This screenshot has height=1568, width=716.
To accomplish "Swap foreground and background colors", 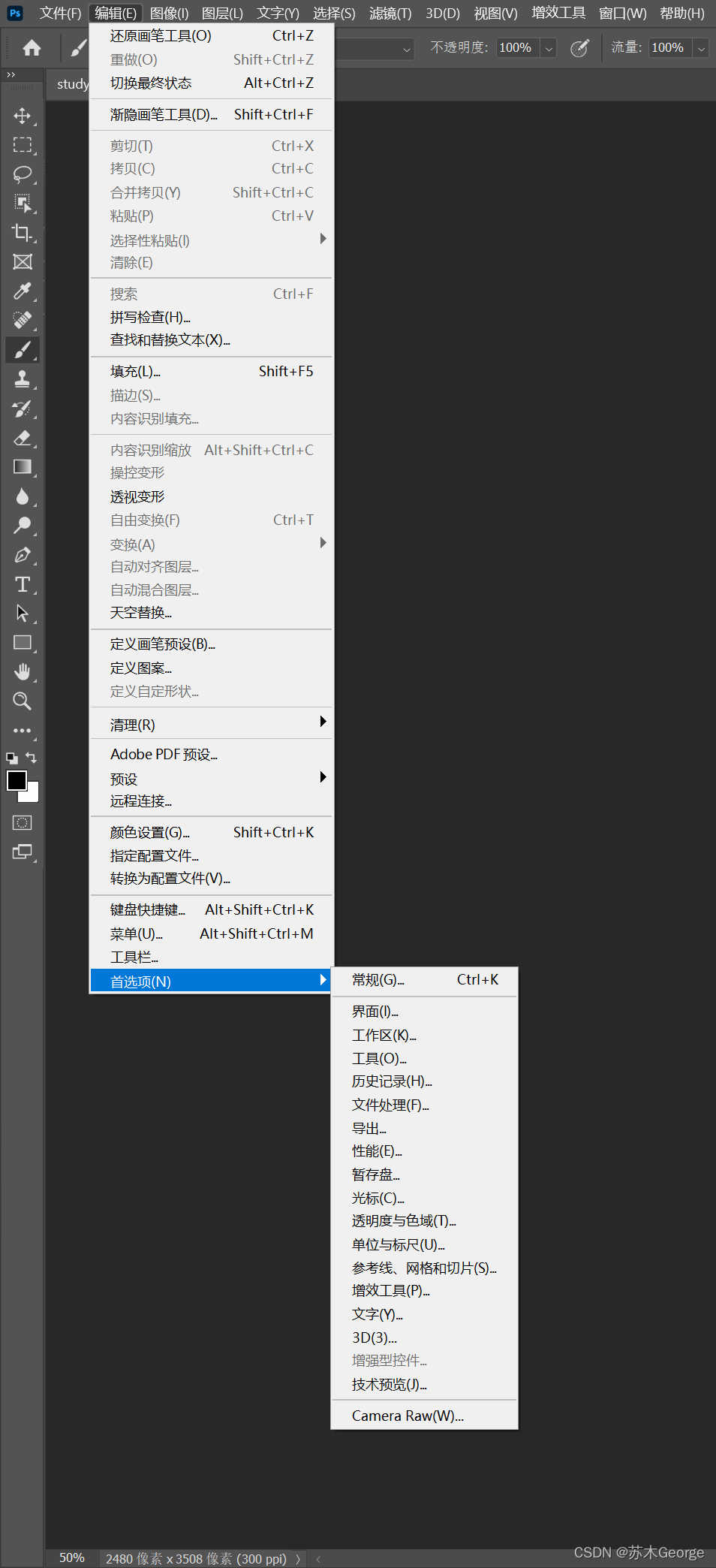I will coord(32,758).
